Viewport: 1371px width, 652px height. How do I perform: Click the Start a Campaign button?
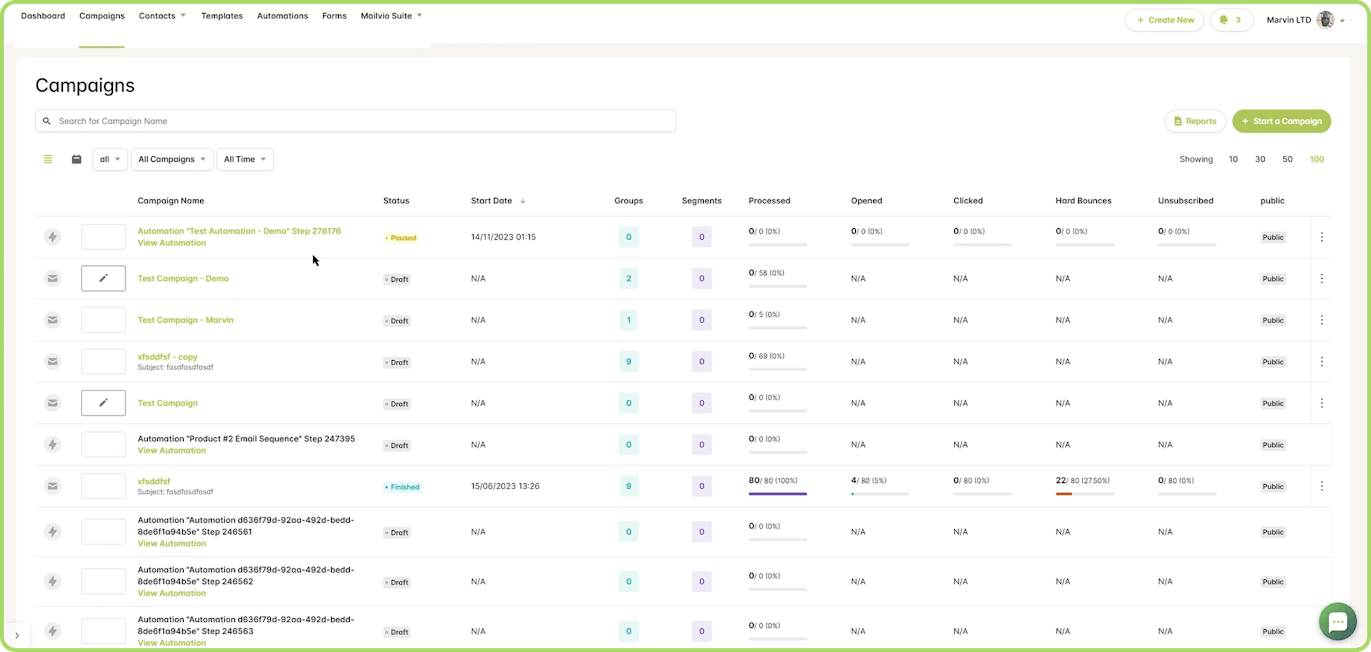pyautogui.click(x=1281, y=121)
